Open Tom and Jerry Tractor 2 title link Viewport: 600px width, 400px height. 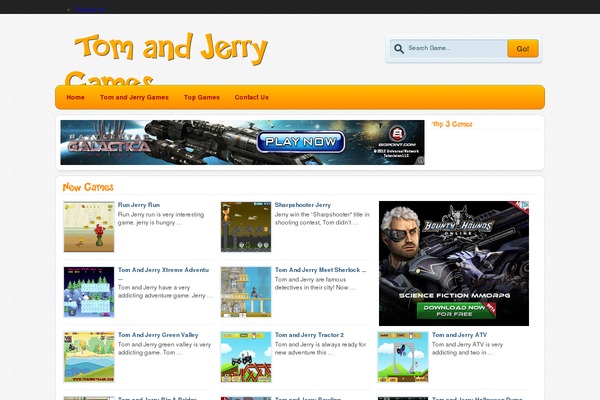point(309,335)
